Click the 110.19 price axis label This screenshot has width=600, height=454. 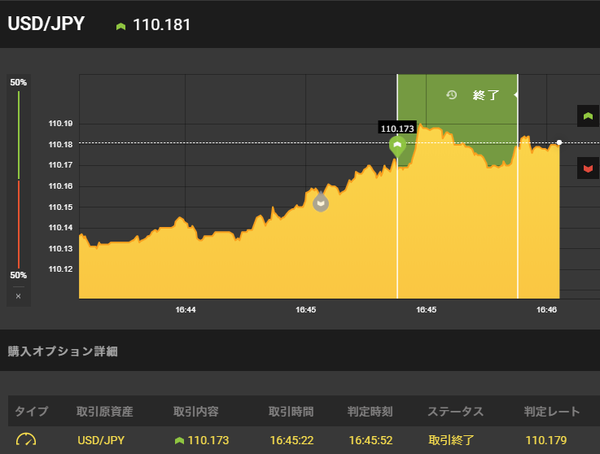click(60, 123)
